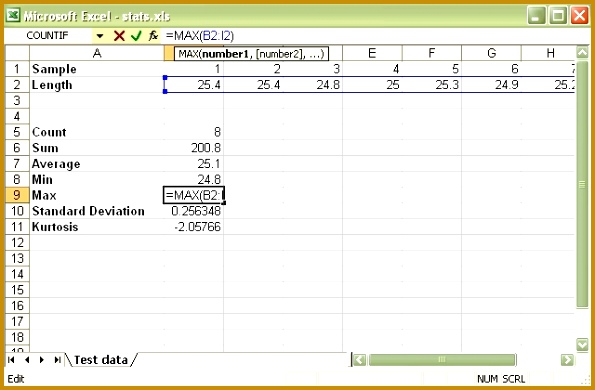This screenshot has width=595, height=390.
Task: Select the row 9 header
Action: 17,195
